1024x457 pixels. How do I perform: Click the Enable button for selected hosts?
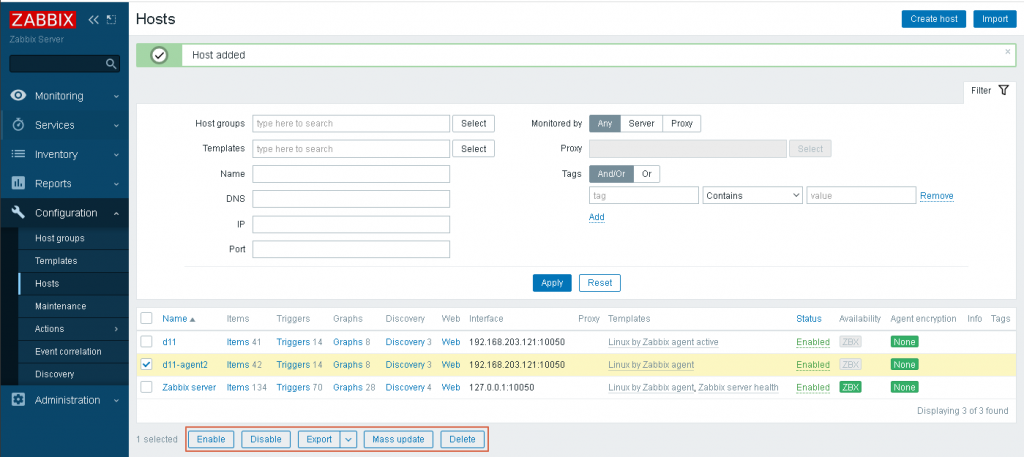click(x=211, y=439)
